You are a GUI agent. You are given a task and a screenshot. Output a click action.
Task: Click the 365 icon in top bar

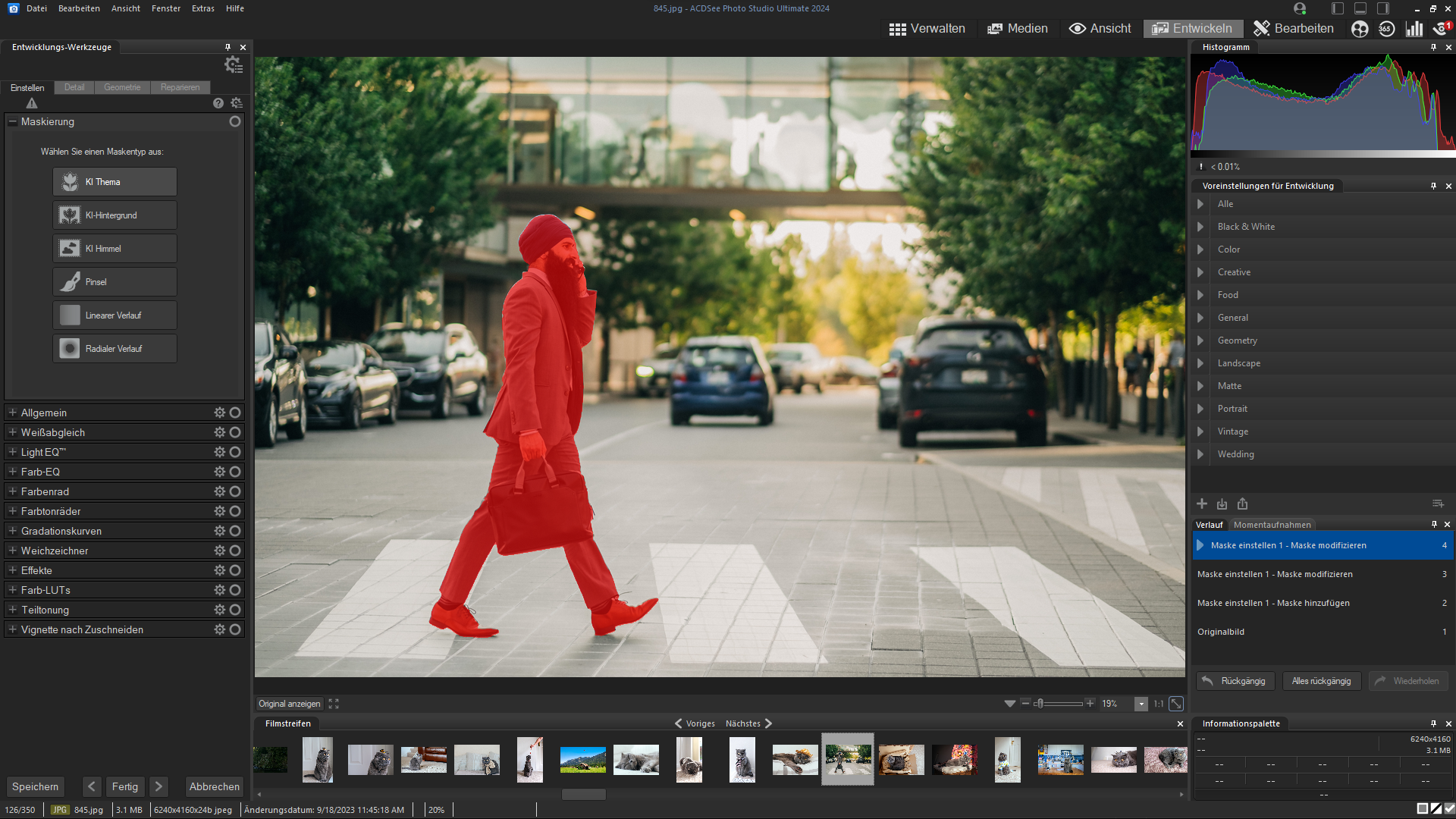1386,29
